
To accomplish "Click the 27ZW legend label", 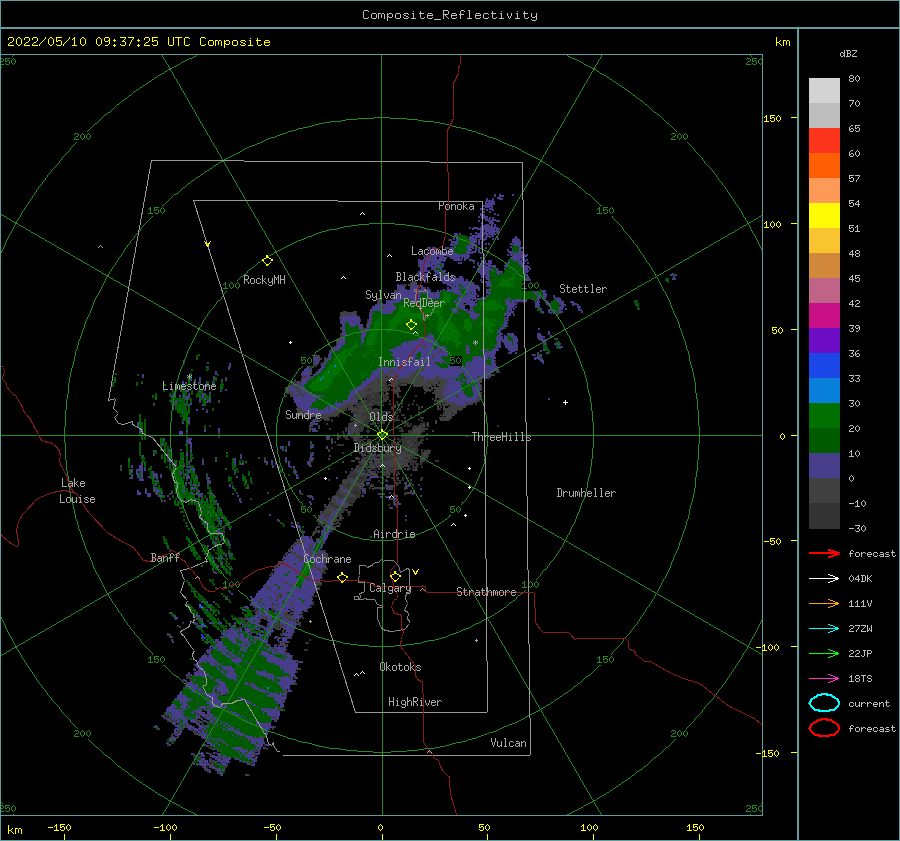I will click(860, 629).
